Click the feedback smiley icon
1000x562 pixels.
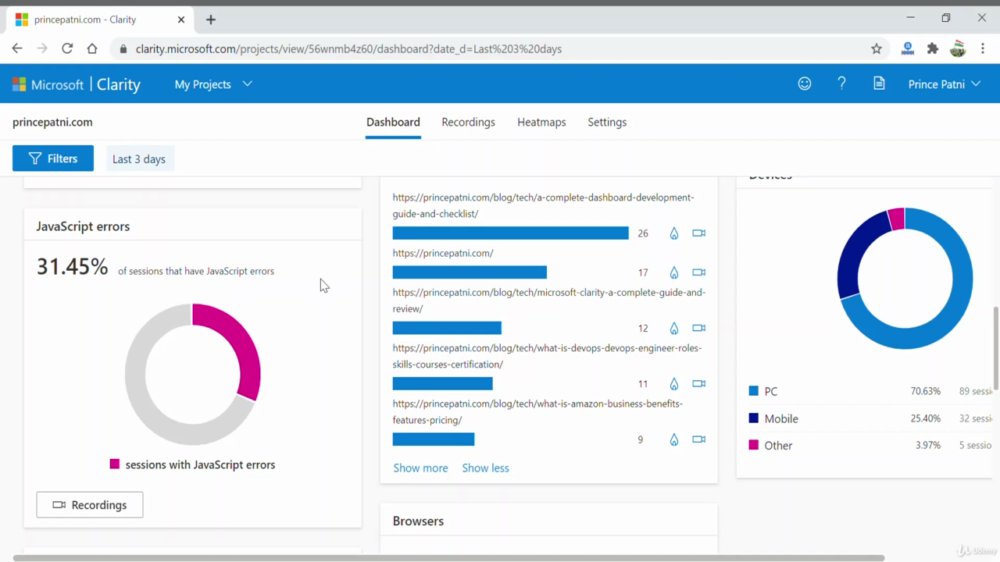(x=804, y=84)
